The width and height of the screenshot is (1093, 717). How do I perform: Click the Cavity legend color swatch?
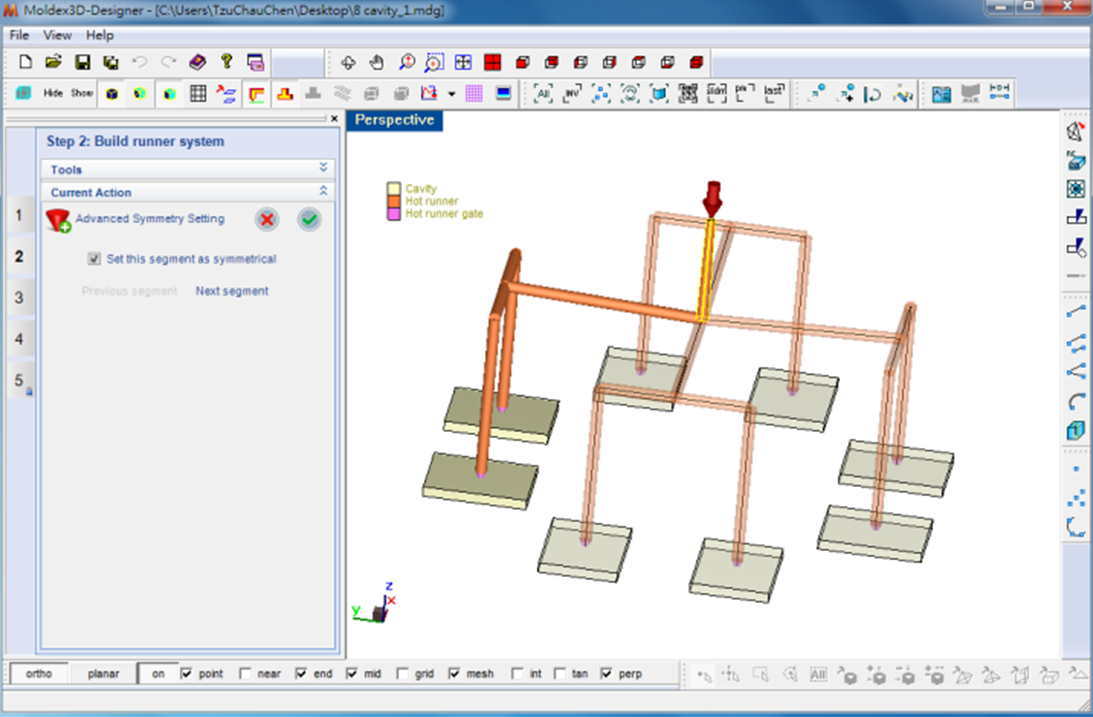pos(394,188)
